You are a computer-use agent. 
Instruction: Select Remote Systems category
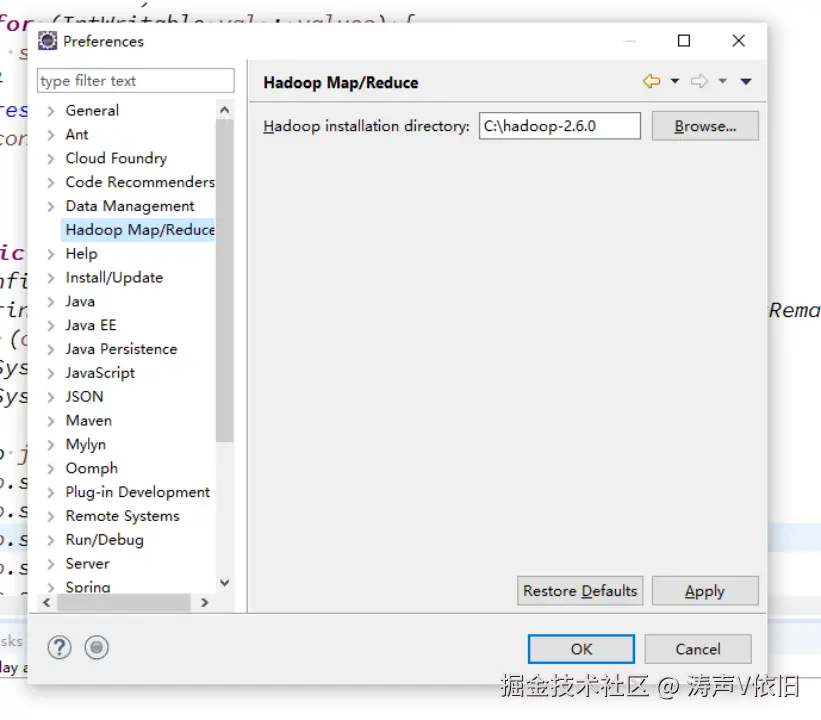pyautogui.click(x=123, y=516)
